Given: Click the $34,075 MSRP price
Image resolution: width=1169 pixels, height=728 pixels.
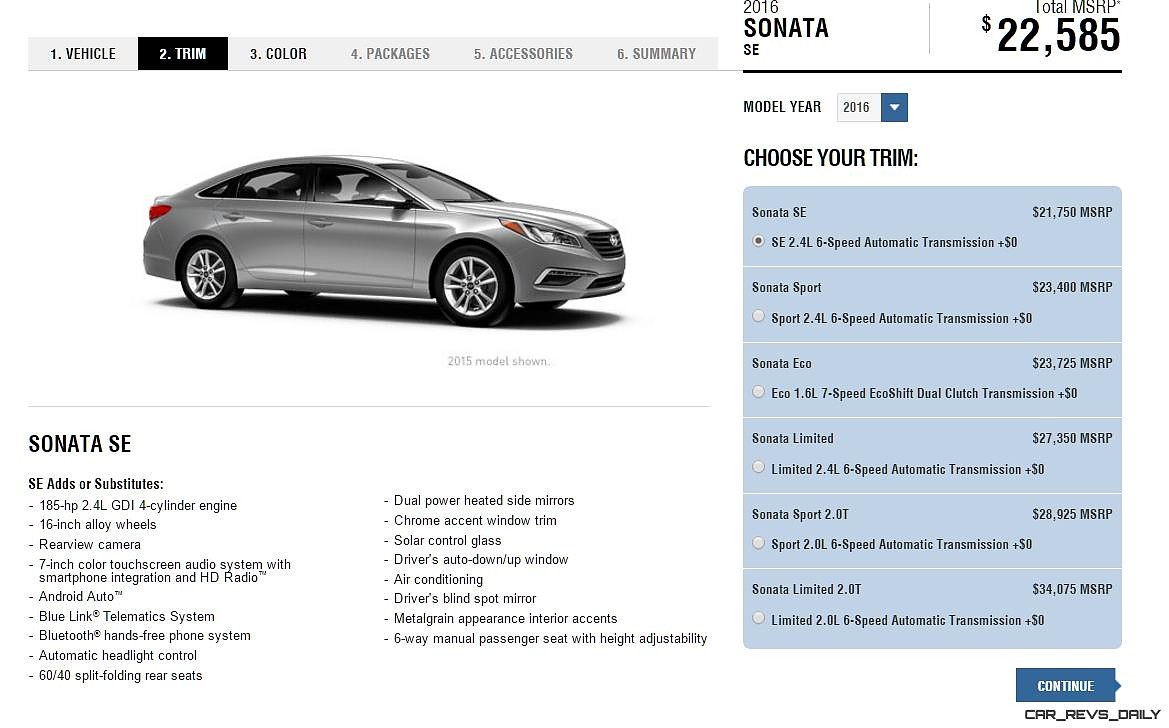Looking at the screenshot, I should coord(1072,589).
